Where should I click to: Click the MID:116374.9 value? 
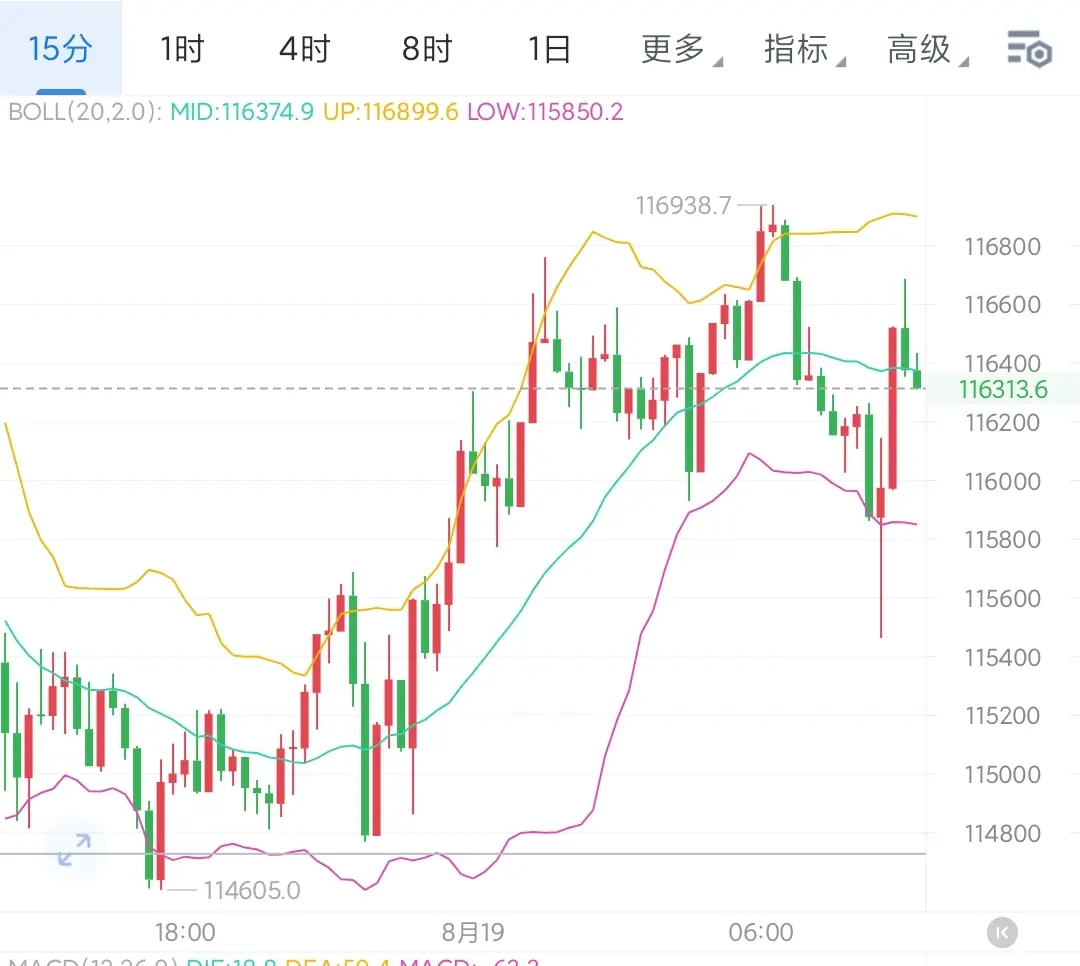coord(242,112)
